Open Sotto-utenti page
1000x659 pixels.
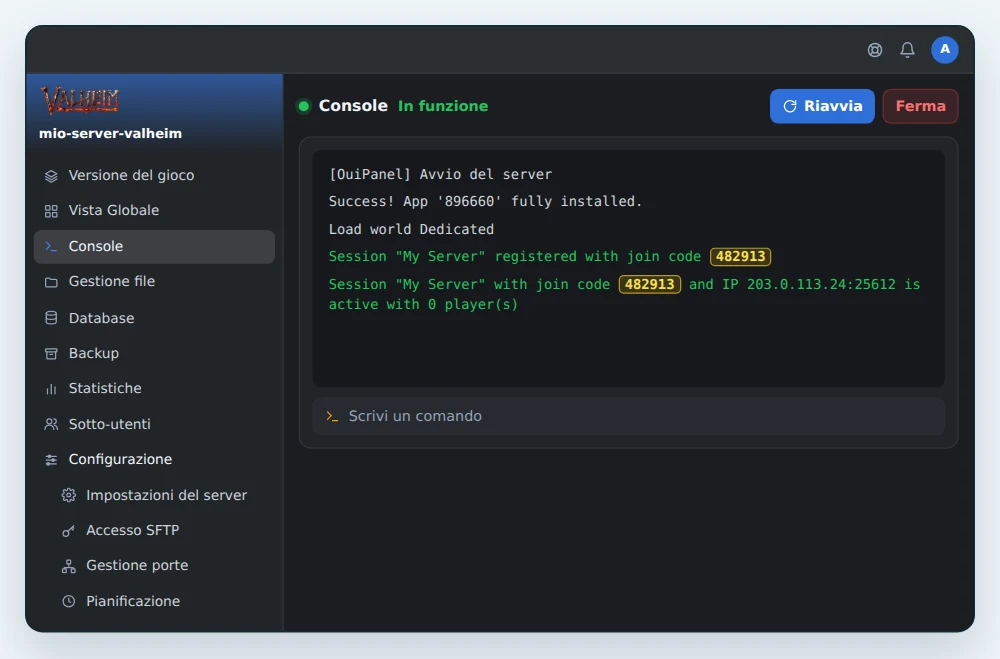(x=154, y=424)
